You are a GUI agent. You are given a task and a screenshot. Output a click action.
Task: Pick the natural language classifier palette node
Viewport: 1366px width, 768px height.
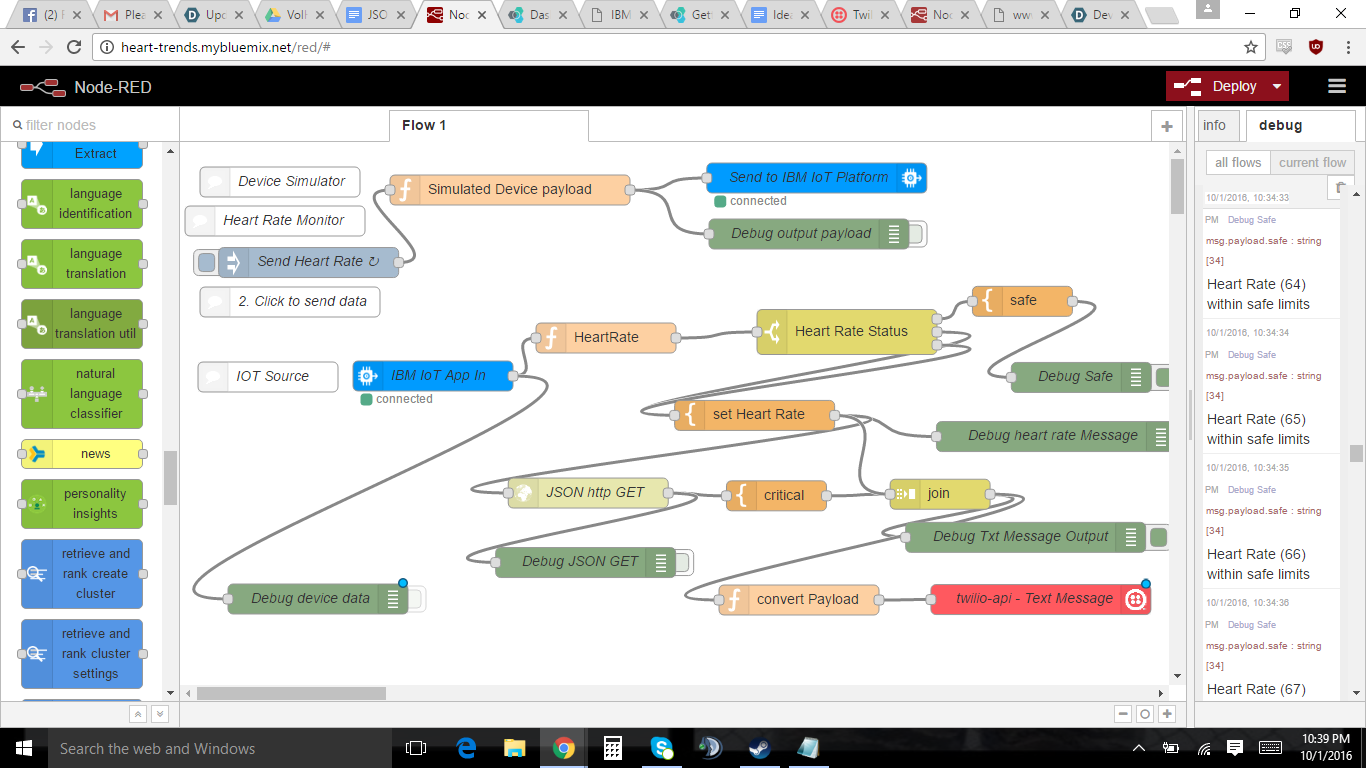[x=82, y=394]
